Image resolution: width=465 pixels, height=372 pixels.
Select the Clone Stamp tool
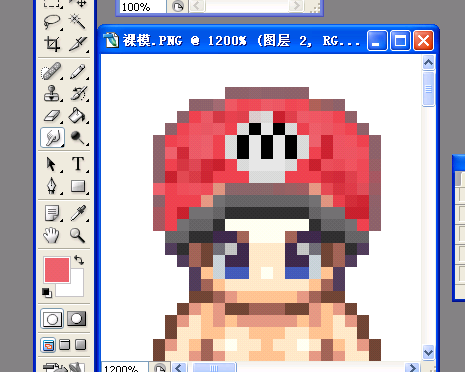52,93
